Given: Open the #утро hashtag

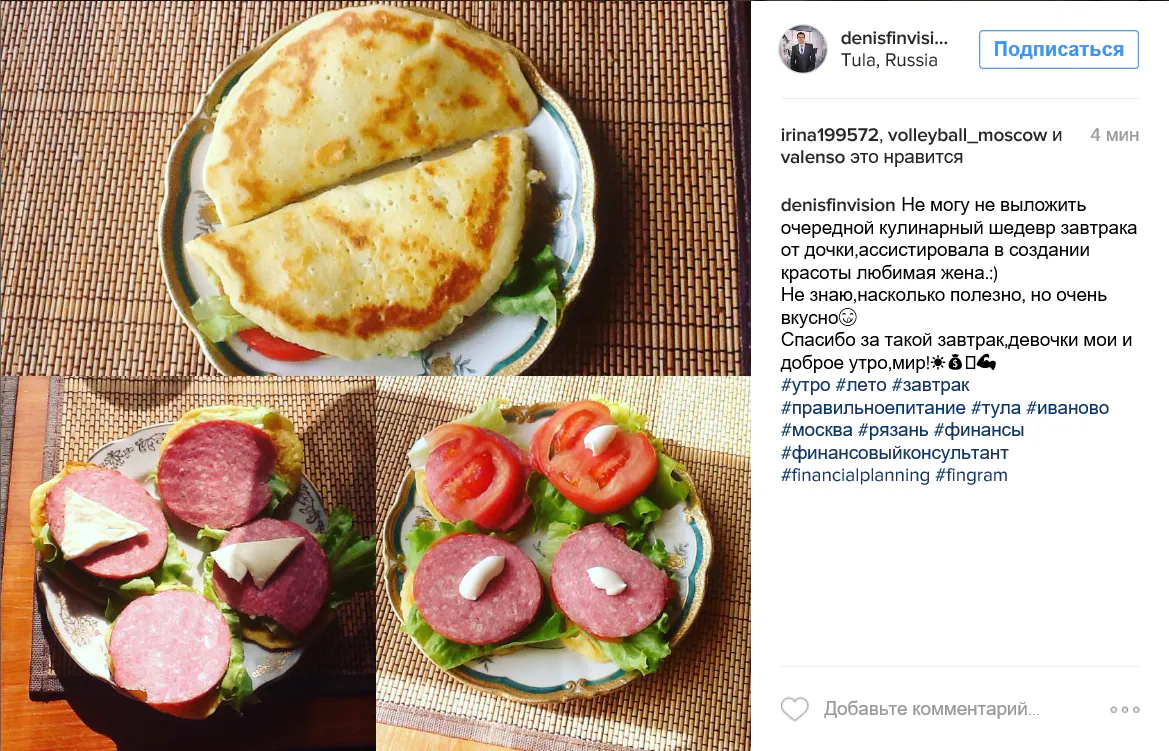Looking at the screenshot, I should 805,386.
